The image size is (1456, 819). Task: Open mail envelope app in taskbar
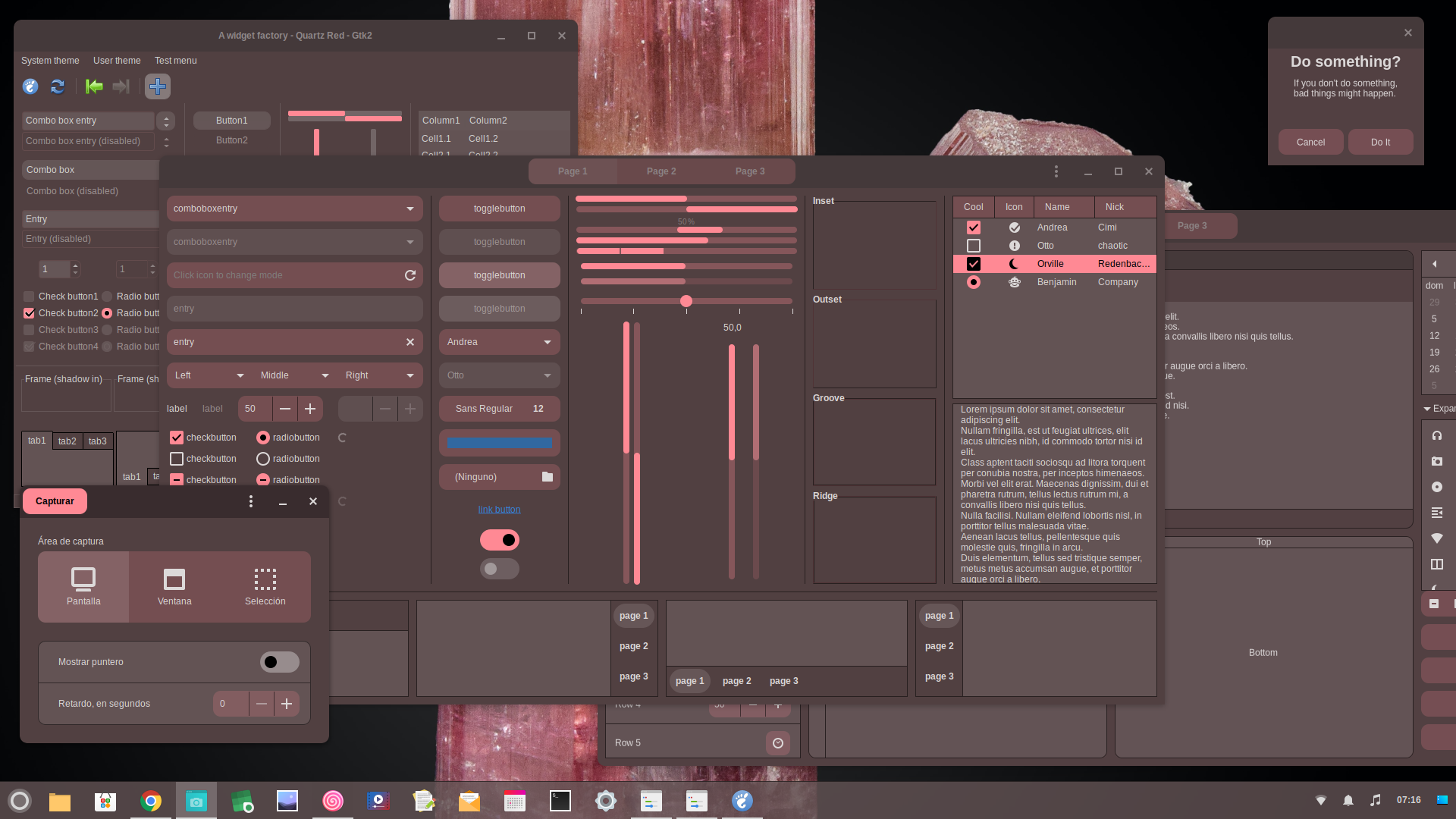point(469,801)
